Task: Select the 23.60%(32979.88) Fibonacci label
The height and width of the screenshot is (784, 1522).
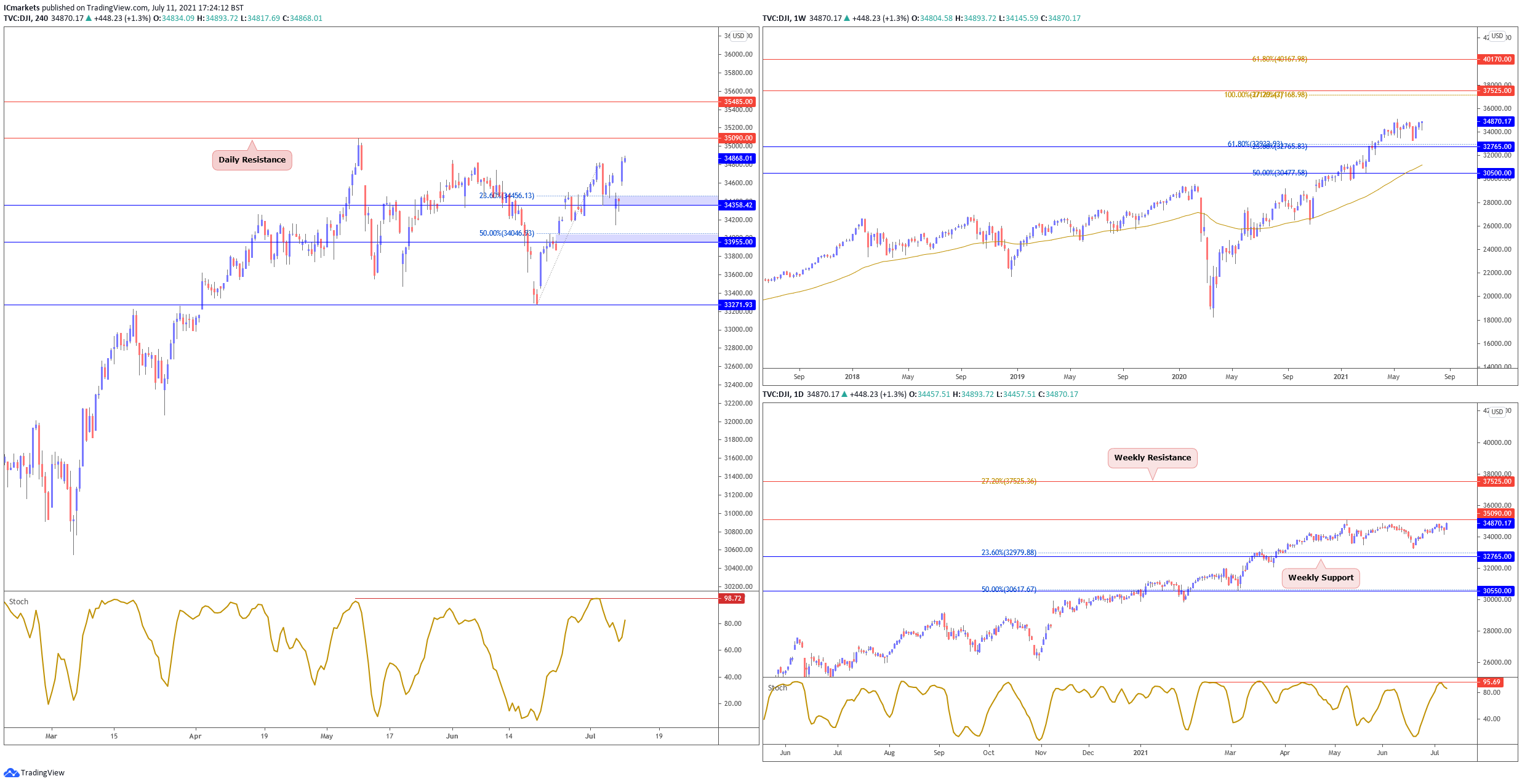Action: click(1009, 553)
